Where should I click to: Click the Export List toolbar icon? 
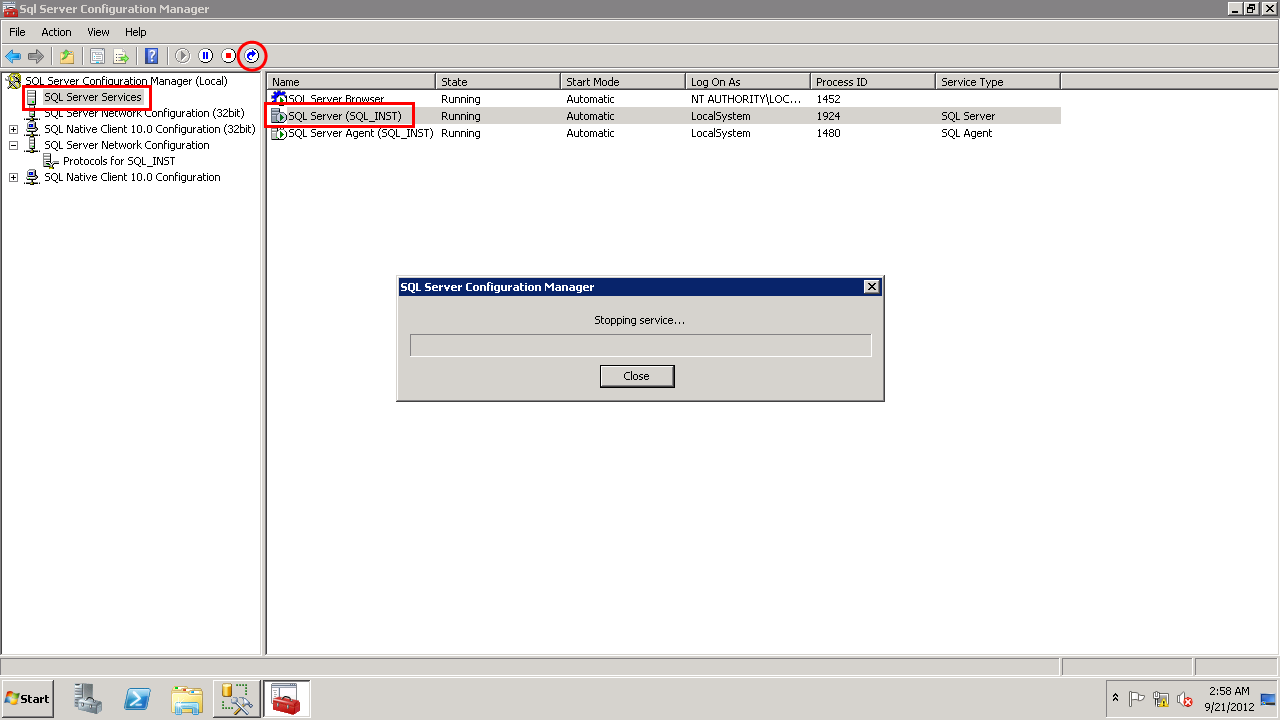click(121, 56)
